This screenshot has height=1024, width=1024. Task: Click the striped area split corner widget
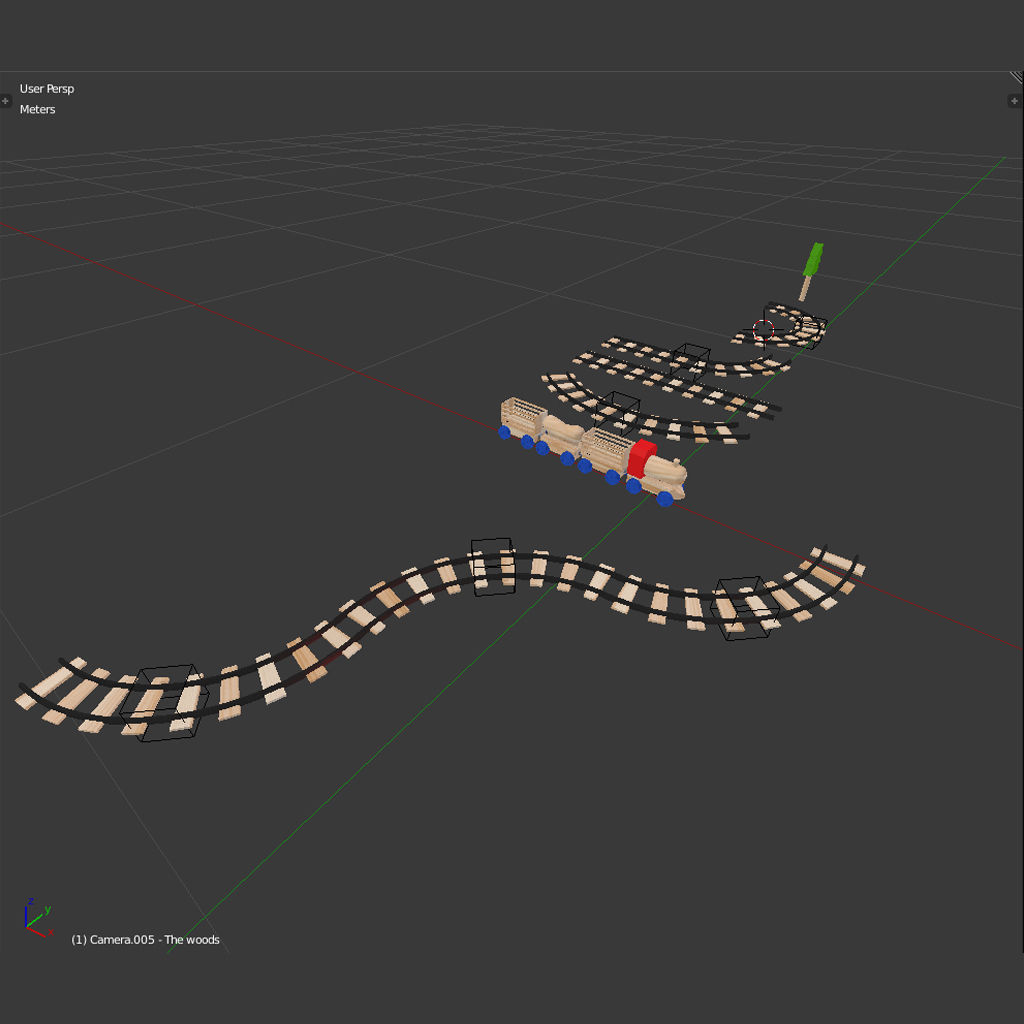[1016, 78]
